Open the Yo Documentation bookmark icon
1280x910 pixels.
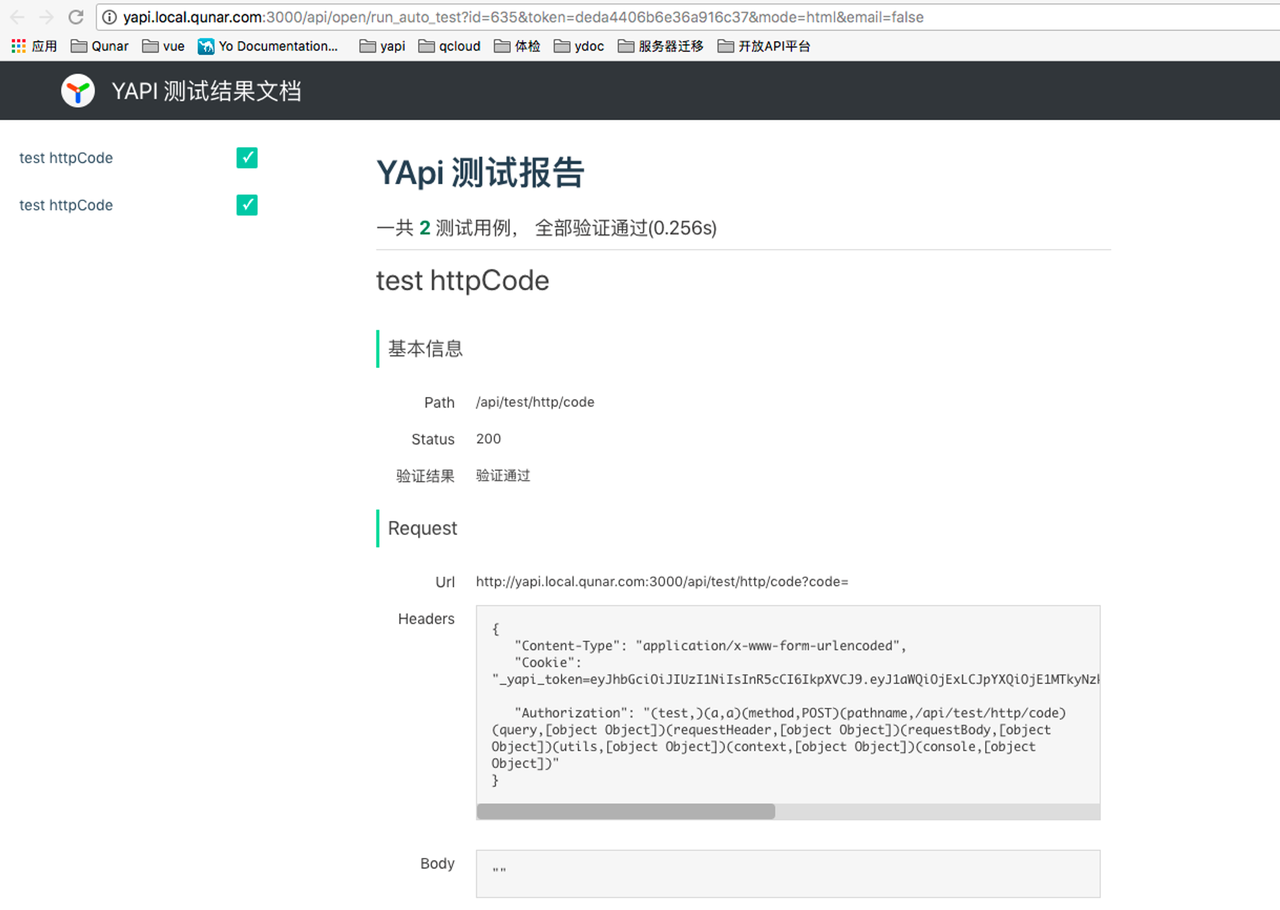(205, 45)
